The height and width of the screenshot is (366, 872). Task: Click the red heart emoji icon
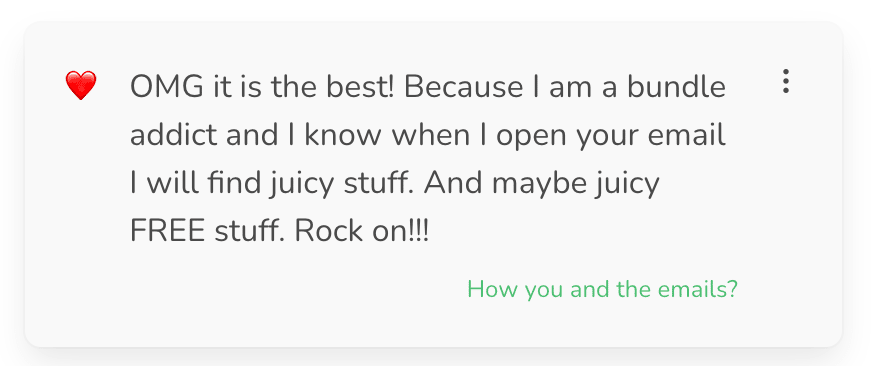(x=81, y=86)
